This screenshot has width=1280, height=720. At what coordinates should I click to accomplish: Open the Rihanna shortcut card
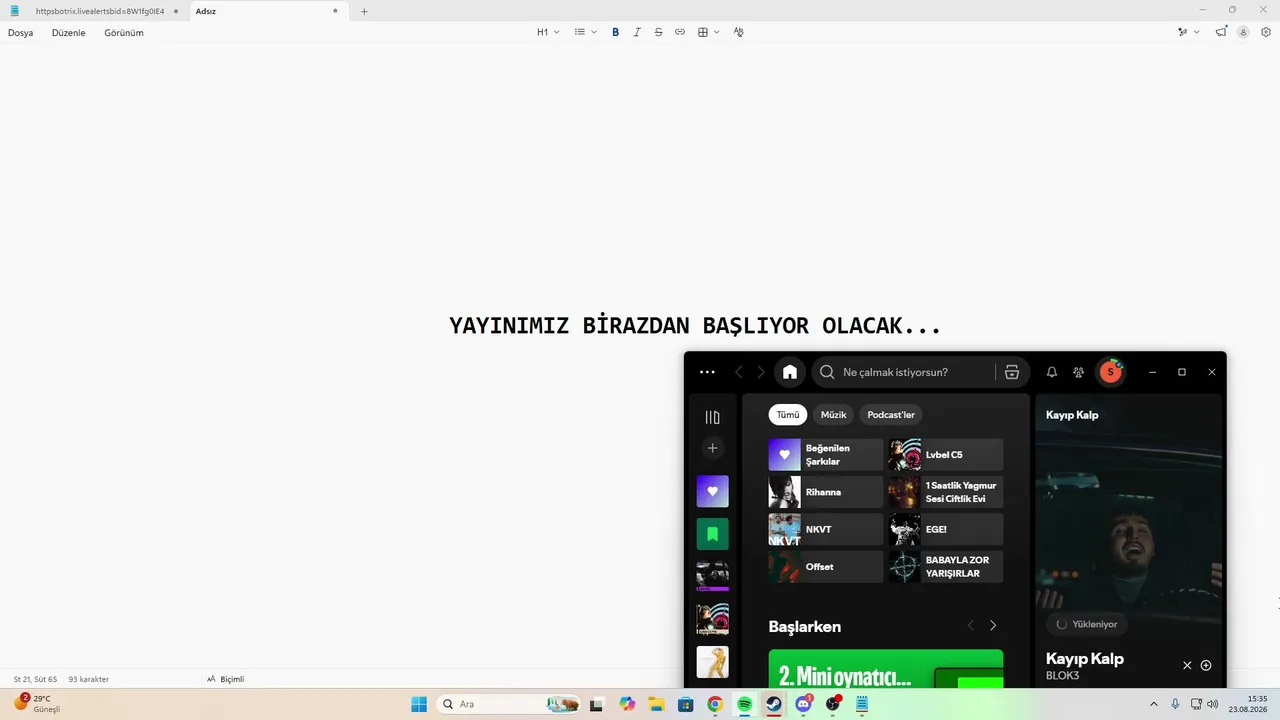pyautogui.click(x=826, y=492)
